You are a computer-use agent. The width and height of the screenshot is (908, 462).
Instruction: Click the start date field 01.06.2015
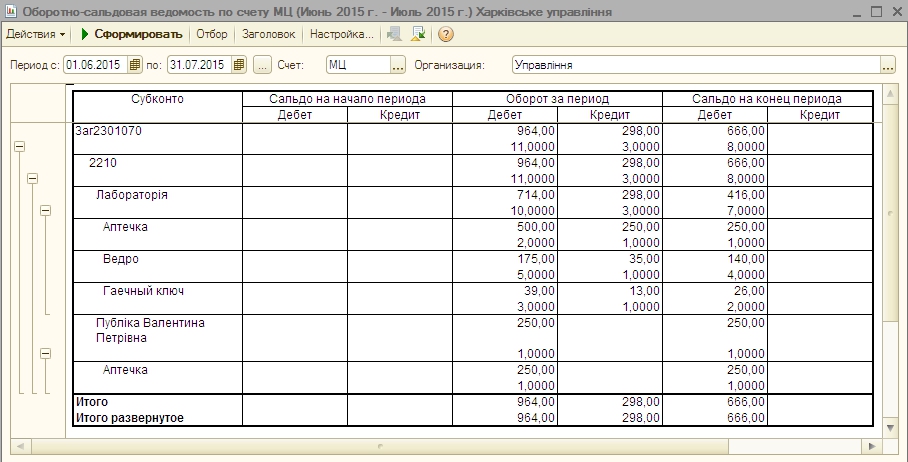(x=96, y=65)
